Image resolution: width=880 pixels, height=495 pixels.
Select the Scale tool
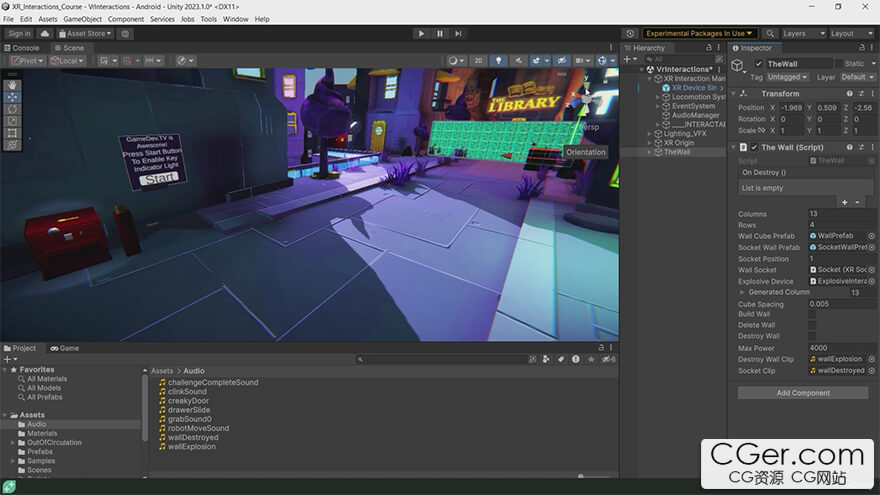point(12,121)
